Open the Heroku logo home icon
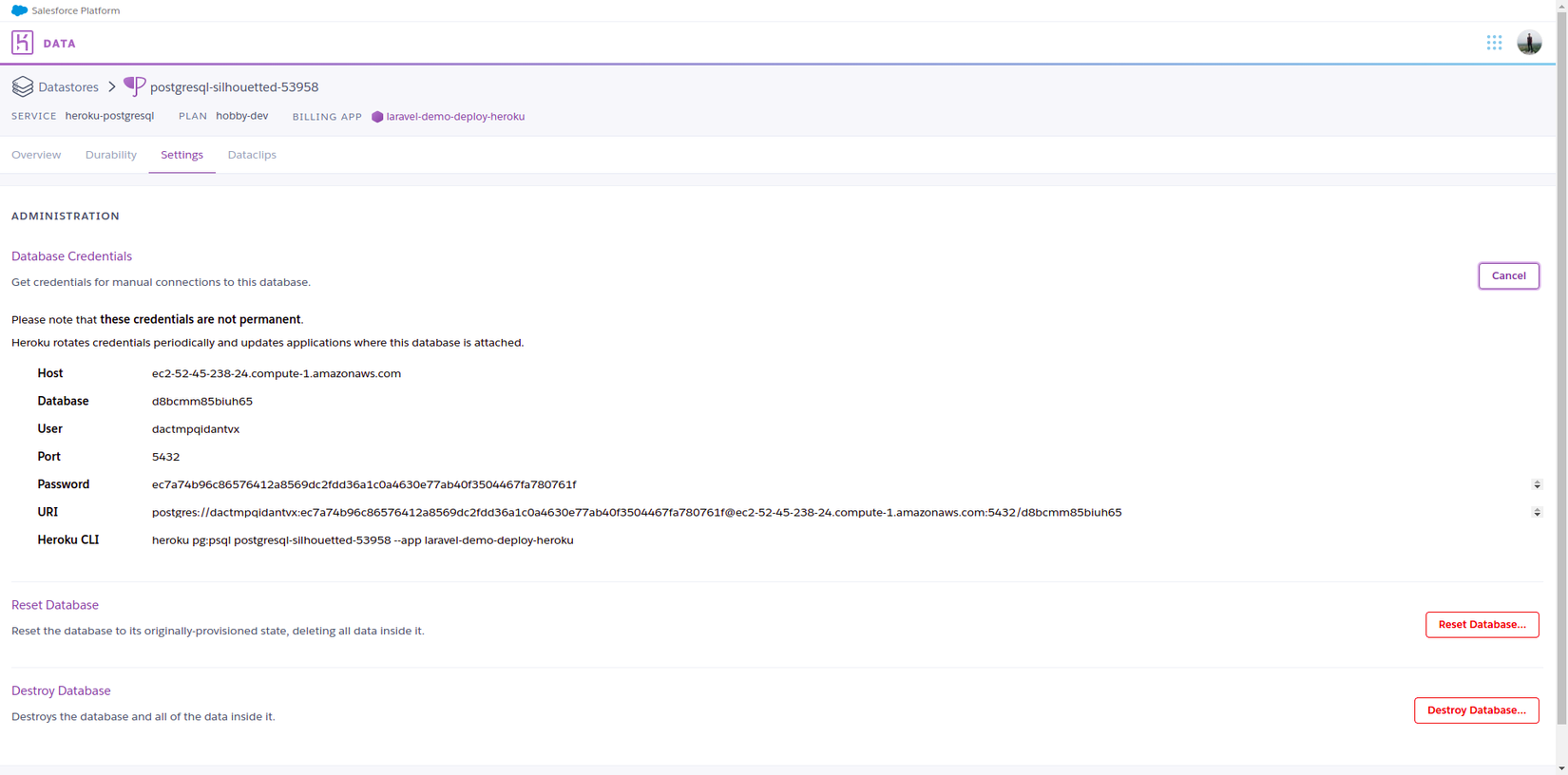Image resolution: width=1568 pixels, height=775 pixels. [22, 43]
